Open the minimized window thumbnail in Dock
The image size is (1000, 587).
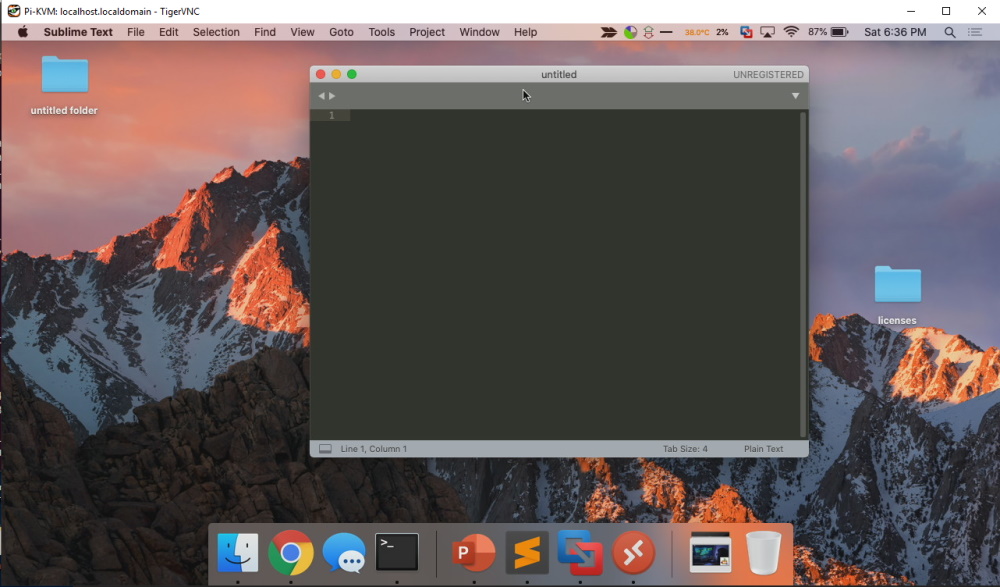click(710, 553)
